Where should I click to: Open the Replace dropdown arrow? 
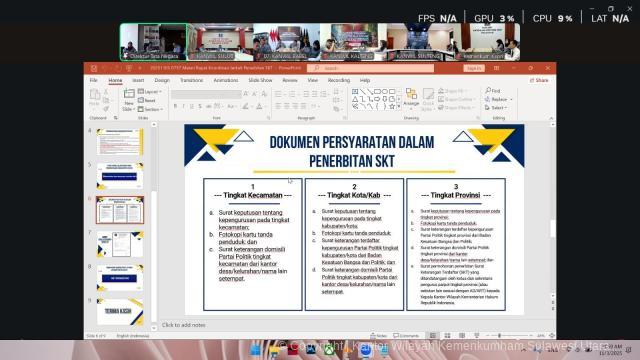coord(511,99)
